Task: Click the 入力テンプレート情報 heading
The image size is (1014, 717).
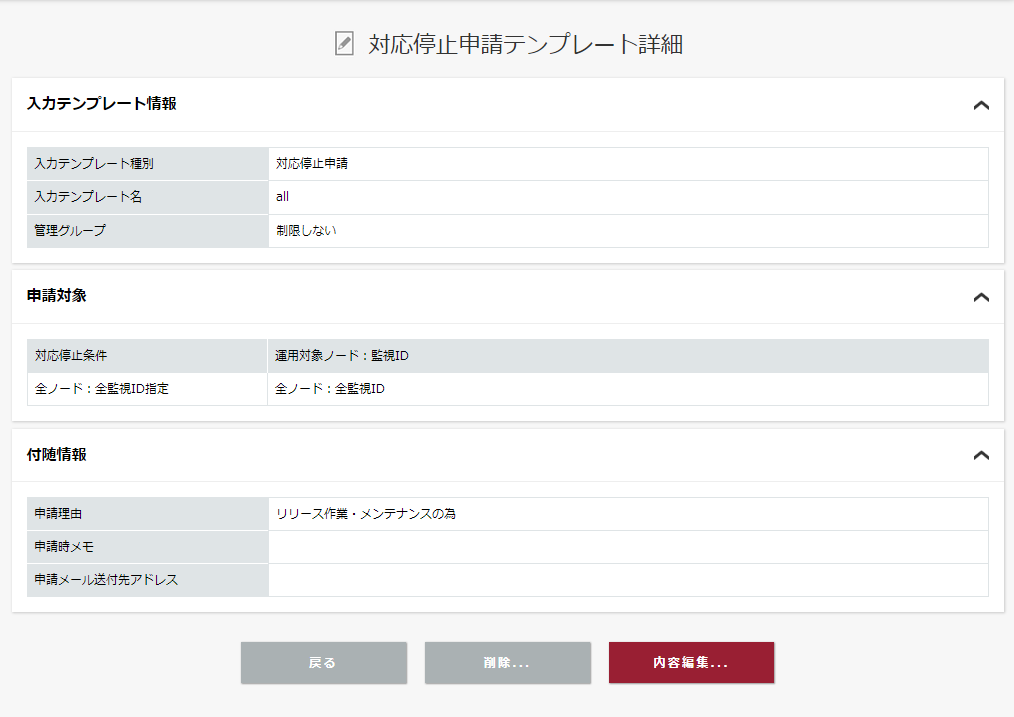Action: pyautogui.click(x=102, y=103)
